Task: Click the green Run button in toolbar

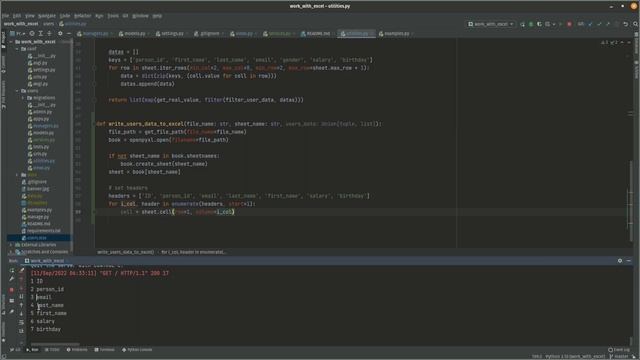Action: coord(522,24)
